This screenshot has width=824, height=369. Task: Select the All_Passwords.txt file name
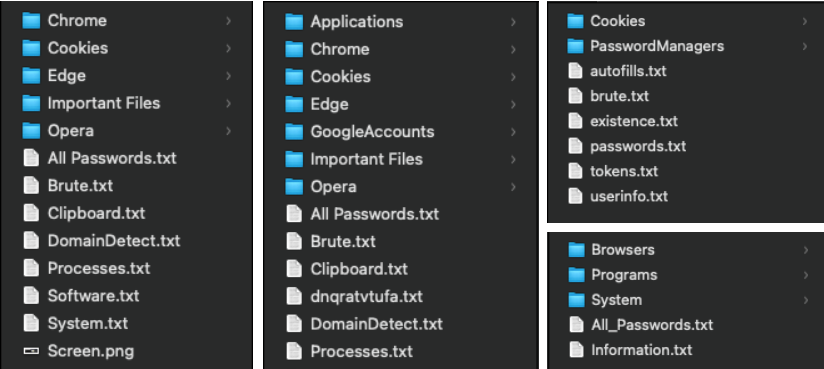pyautogui.click(x=652, y=325)
